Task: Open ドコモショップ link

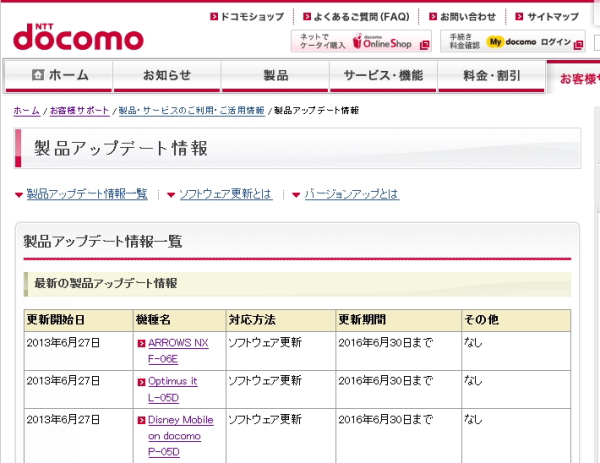Action: tap(252, 17)
